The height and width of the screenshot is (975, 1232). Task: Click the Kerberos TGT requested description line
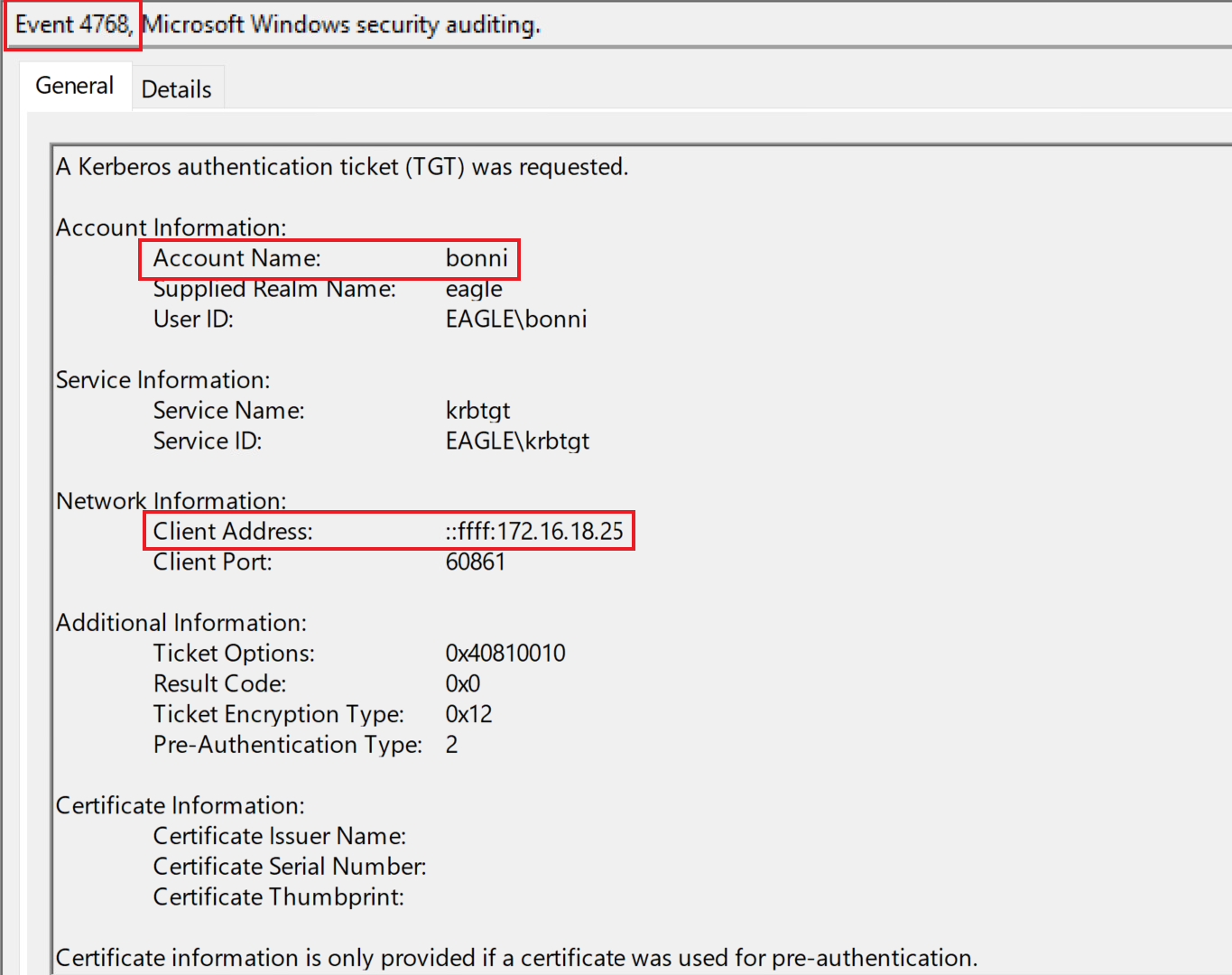pos(342,167)
